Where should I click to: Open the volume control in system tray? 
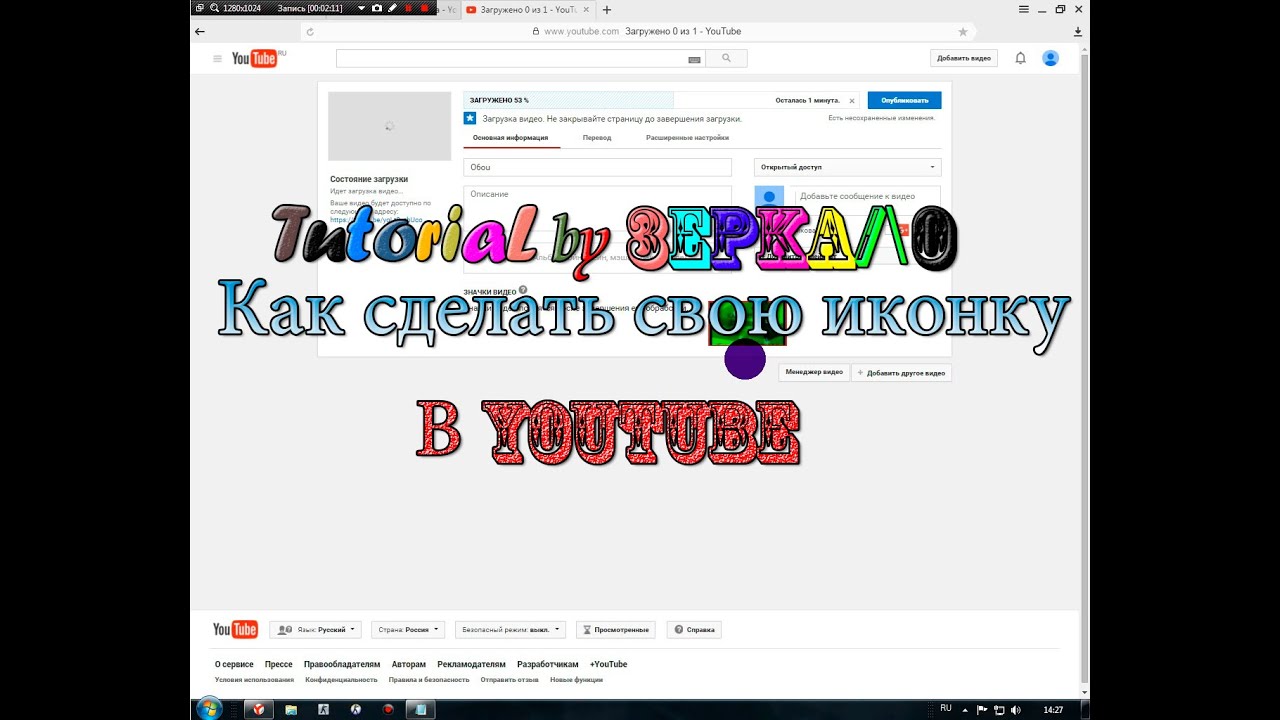[1017, 709]
